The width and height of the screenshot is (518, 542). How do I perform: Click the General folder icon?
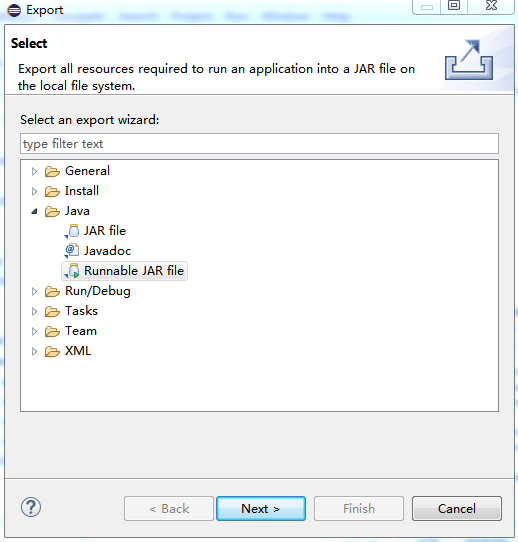[52, 171]
